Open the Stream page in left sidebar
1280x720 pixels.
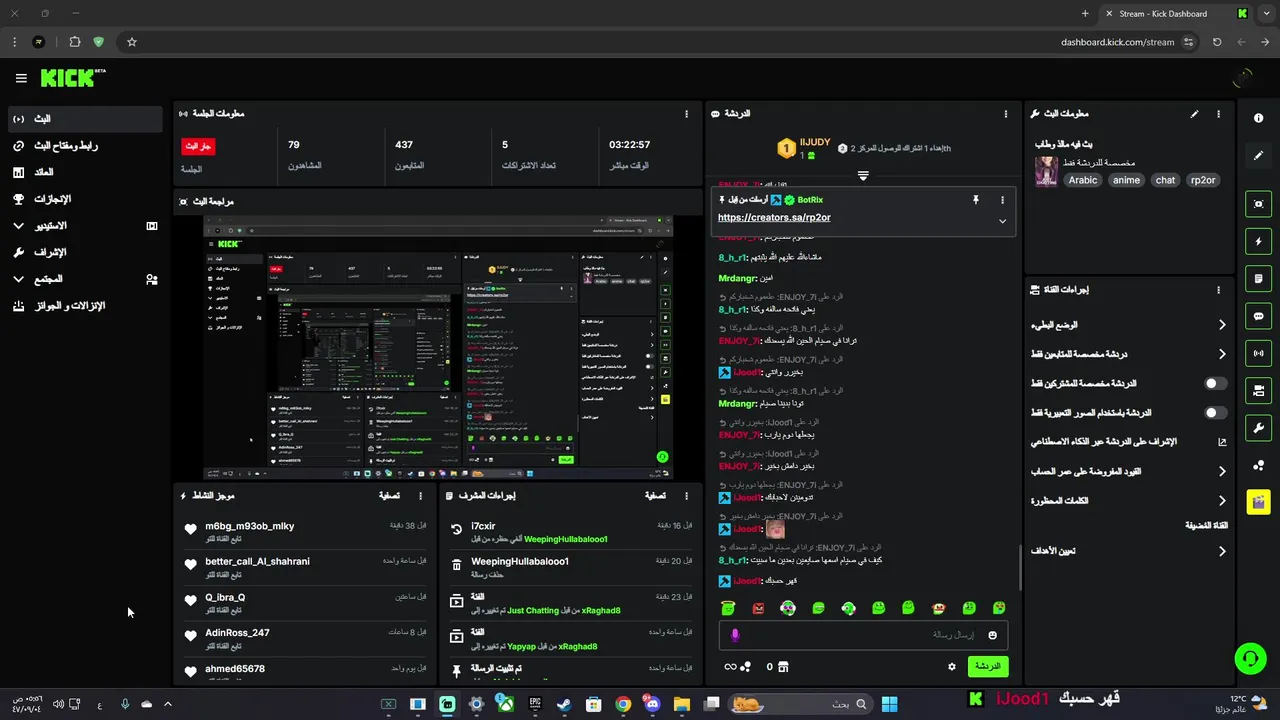(85, 119)
